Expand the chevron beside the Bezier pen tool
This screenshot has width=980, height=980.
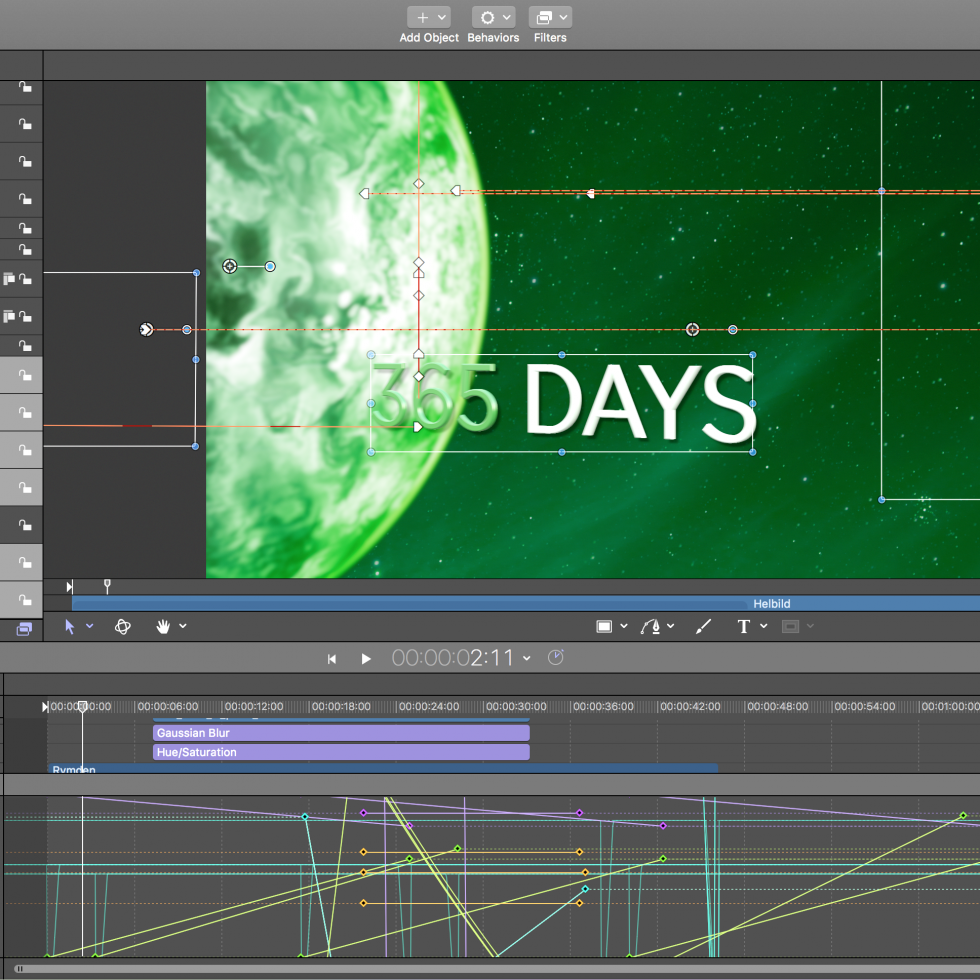pyautogui.click(x=671, y=626)
